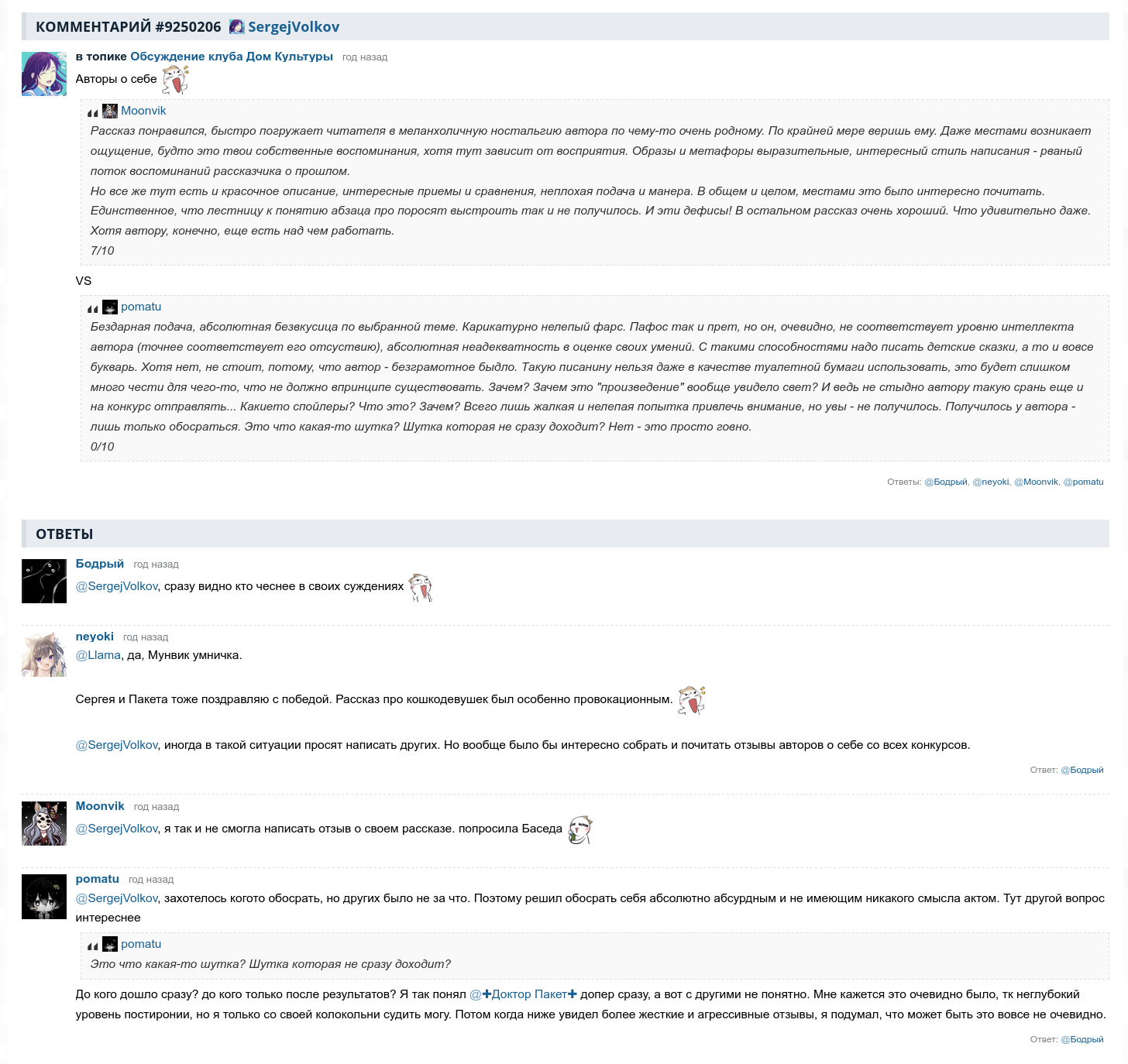Open neyoki's username link
Image resolution: width=1128 pixels, height=1064 pixels.
pos(95,637)
